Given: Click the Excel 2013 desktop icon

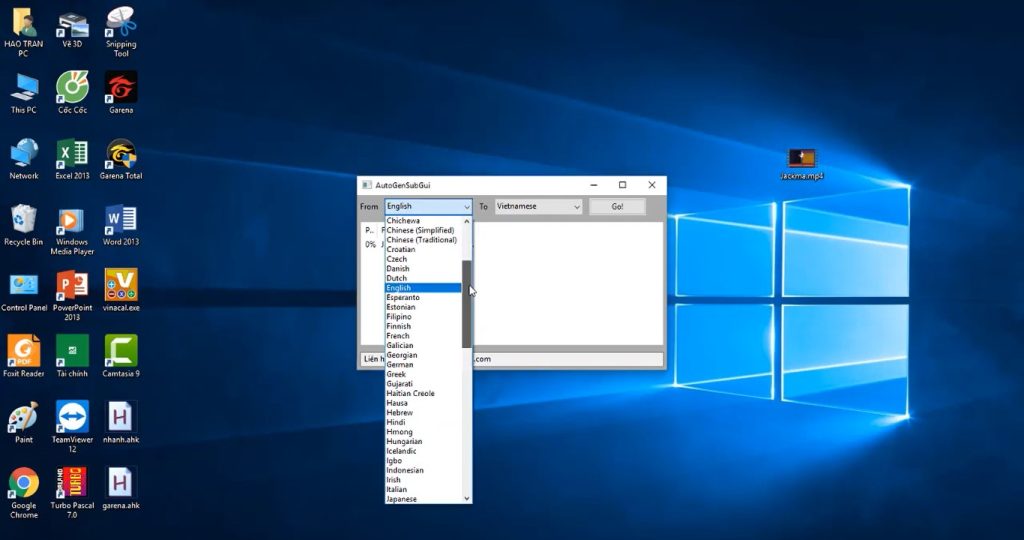Looking at the screenshot, I should [x=72, y=154].
